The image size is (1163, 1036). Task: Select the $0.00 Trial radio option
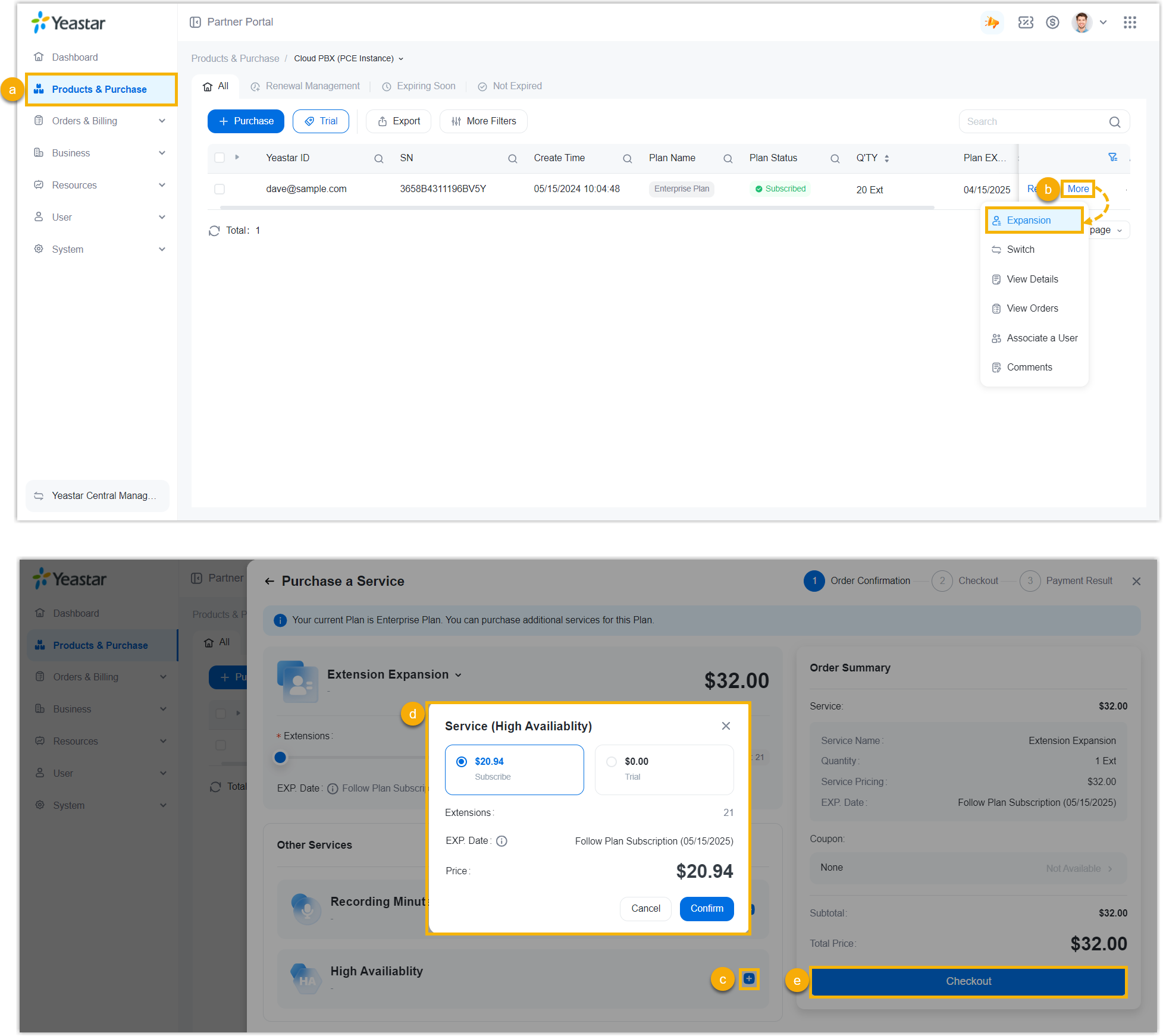point(611,762)
